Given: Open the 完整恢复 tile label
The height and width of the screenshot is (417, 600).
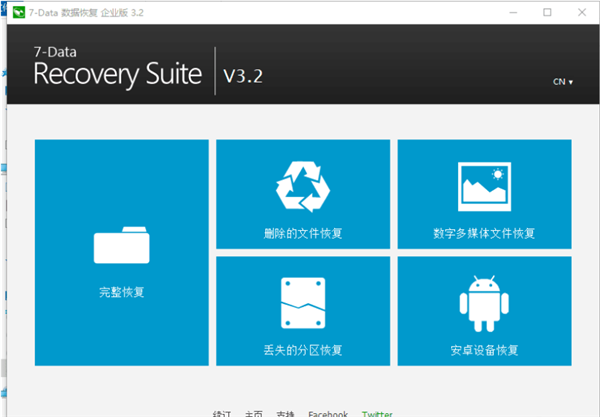Looking at the screenshot, I should click(122, 293).
